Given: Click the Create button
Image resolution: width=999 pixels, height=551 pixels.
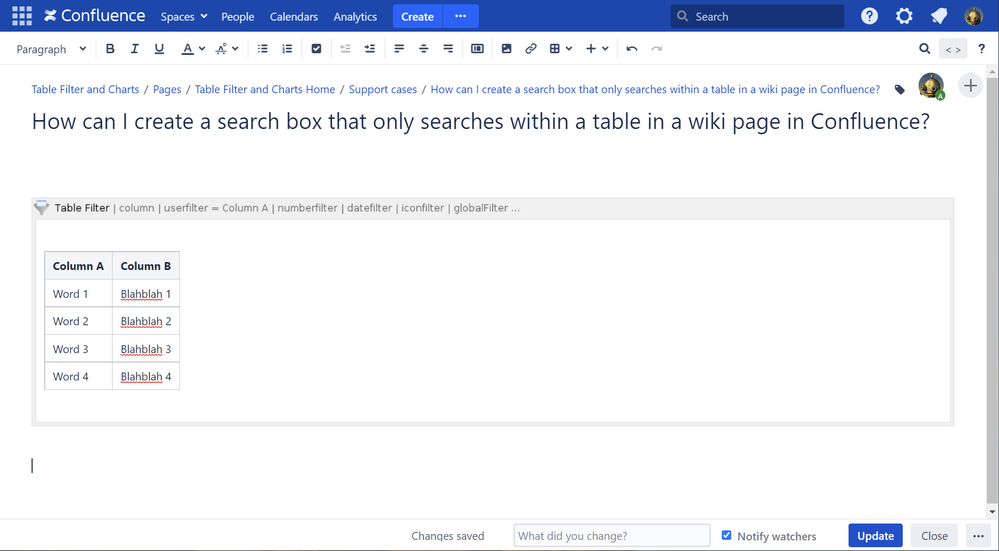Looking at the screenshot, I should (x=417, y=16).
